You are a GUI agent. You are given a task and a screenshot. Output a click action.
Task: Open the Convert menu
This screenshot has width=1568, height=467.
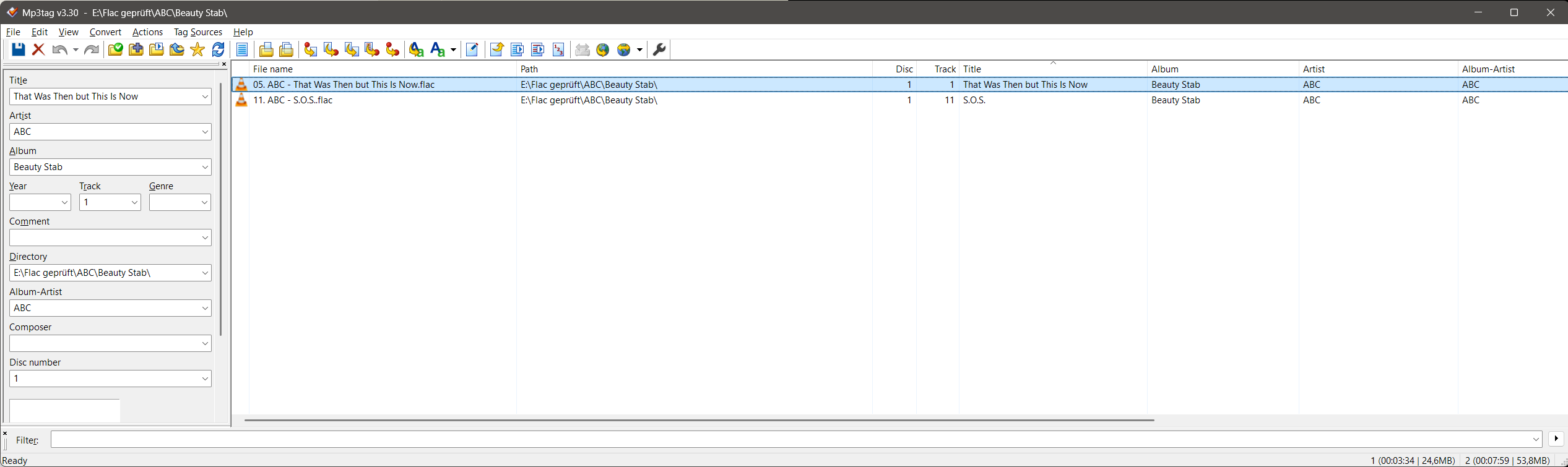[105, 32]
